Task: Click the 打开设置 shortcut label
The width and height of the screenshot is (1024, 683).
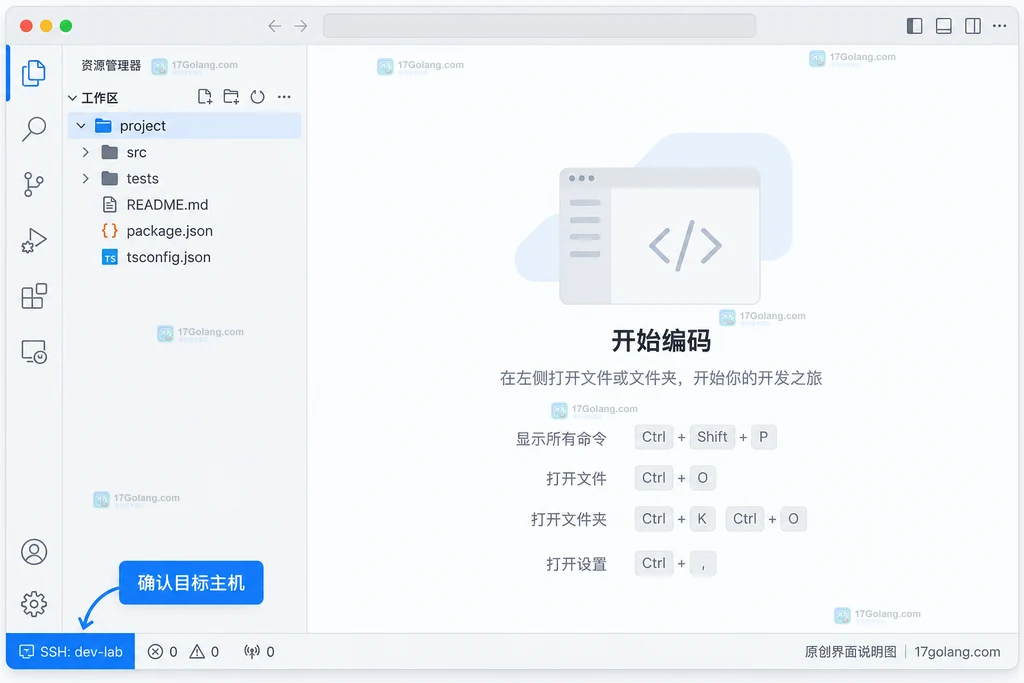Action: pyautogui.click(x=576, y=564)
